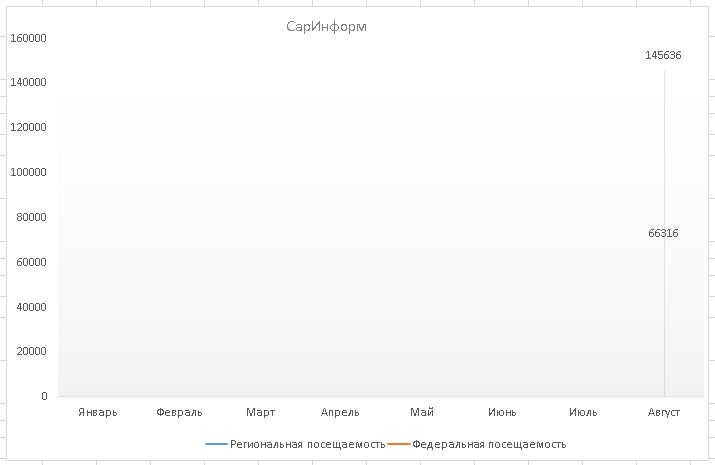
Task: Click vertical axis value 60000
Action: pyautogui.click(x=31, y=262)
